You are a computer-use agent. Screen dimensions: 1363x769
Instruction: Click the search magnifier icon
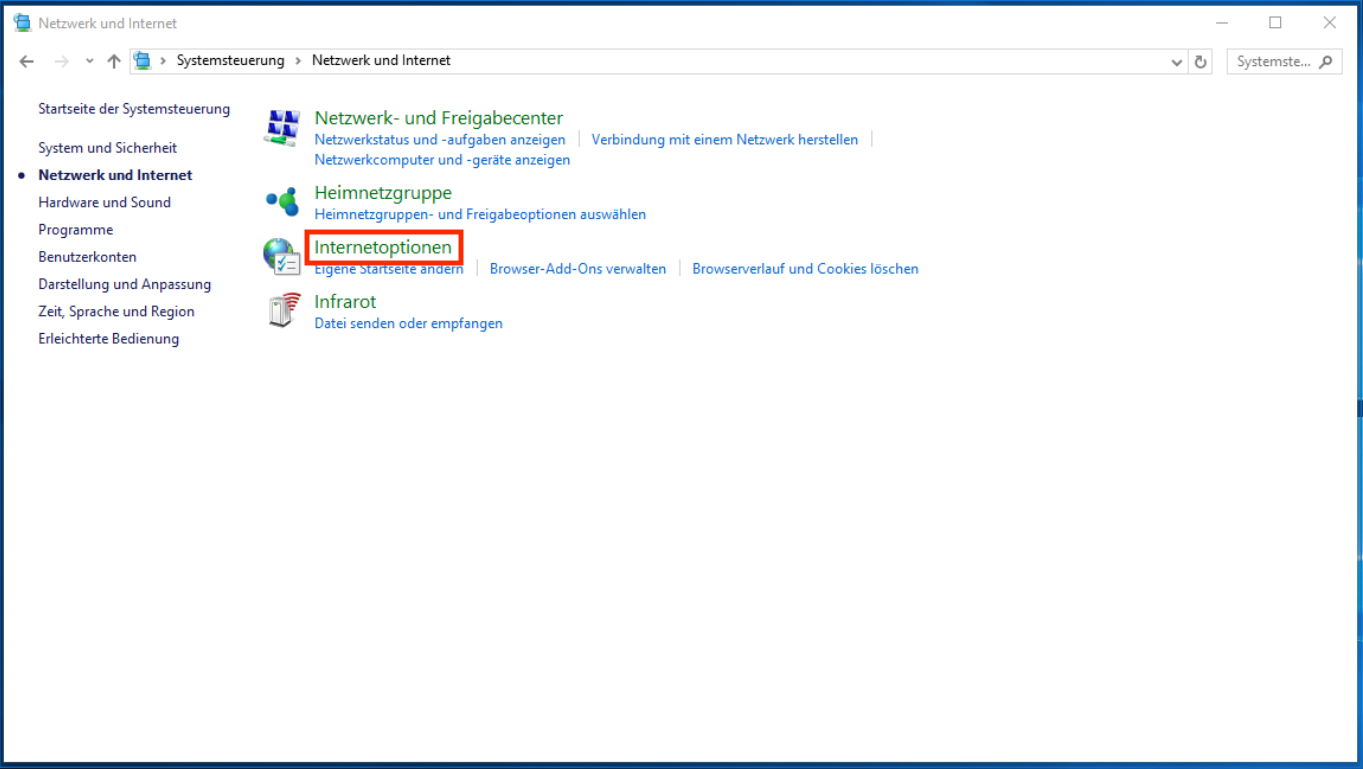point(1326,61)
